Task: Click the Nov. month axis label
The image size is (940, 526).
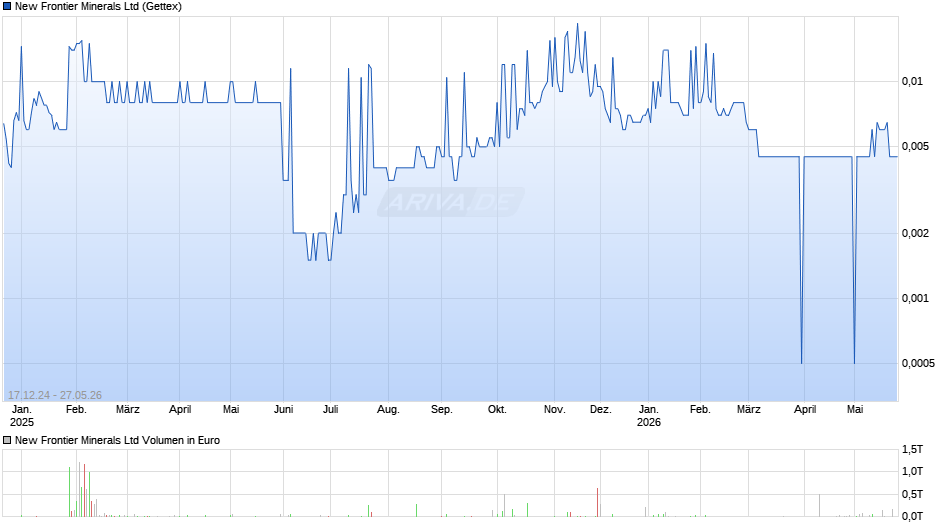Action: tap(555, 410)
